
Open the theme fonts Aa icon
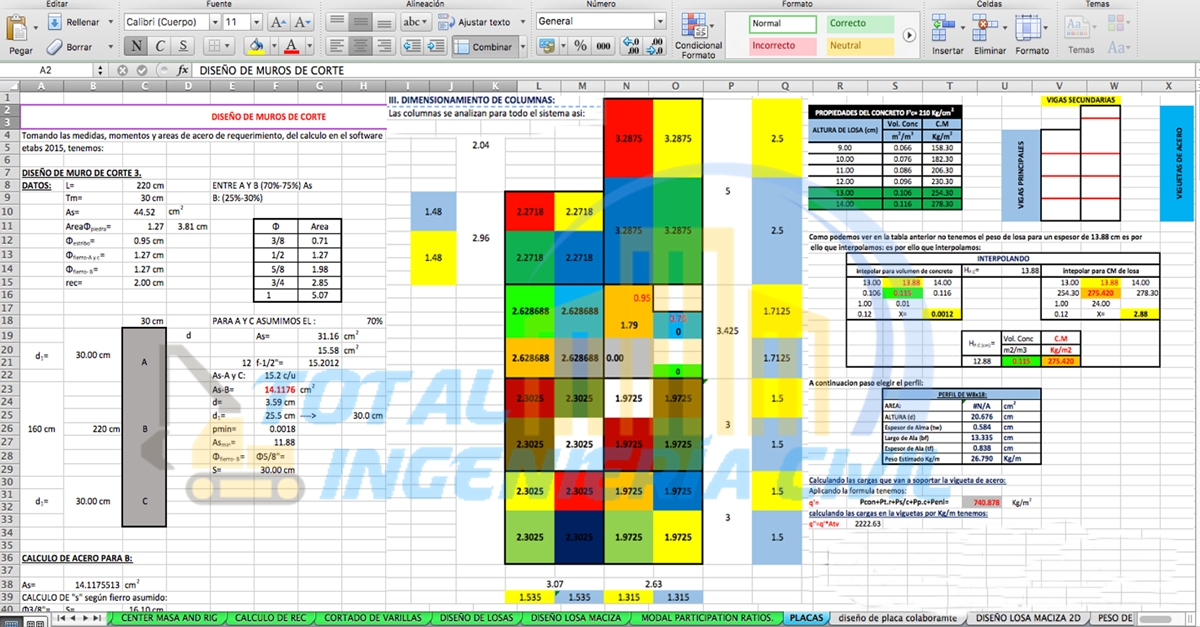tap(1117, 47)
